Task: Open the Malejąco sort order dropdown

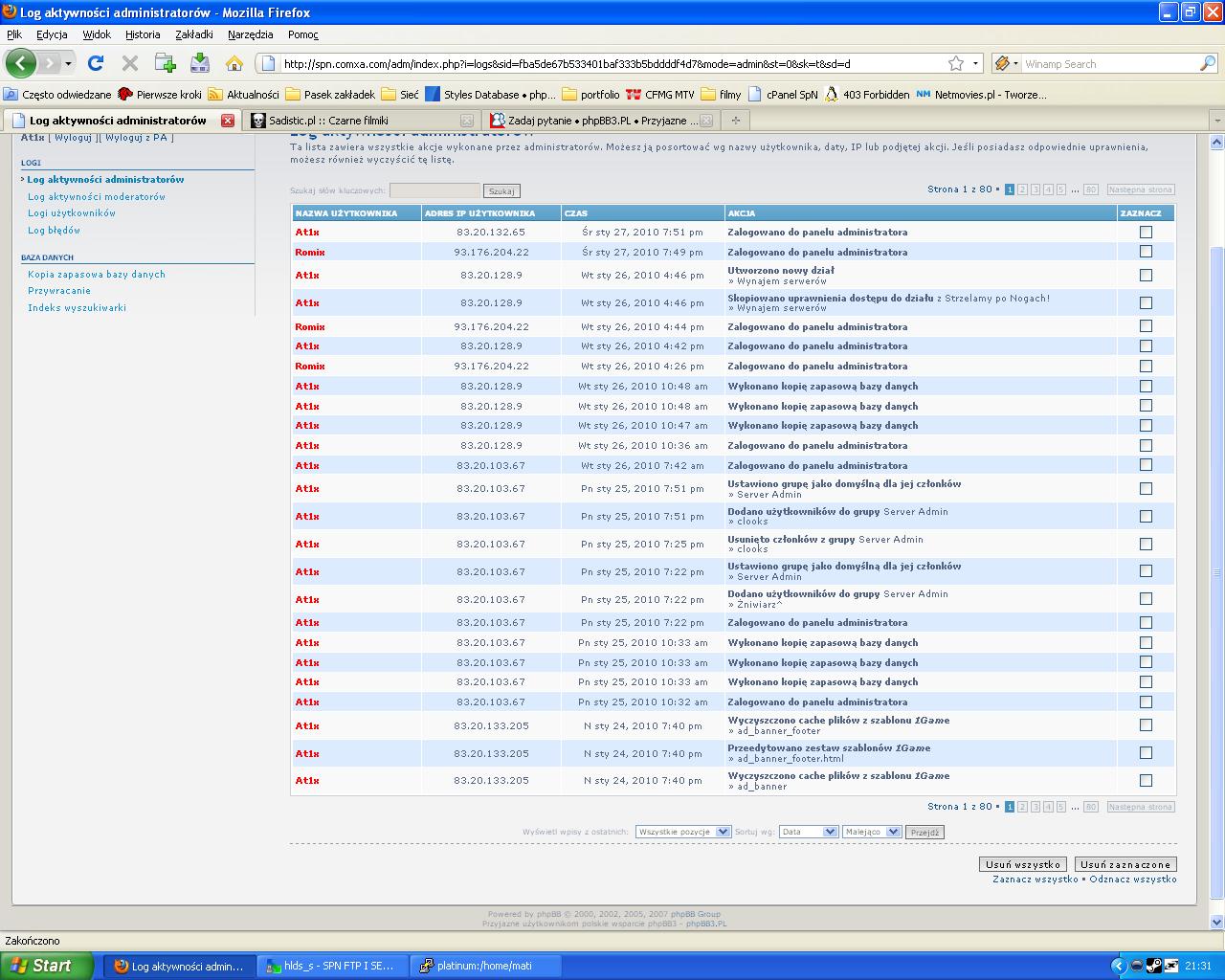Action: [x=872, y=832]
